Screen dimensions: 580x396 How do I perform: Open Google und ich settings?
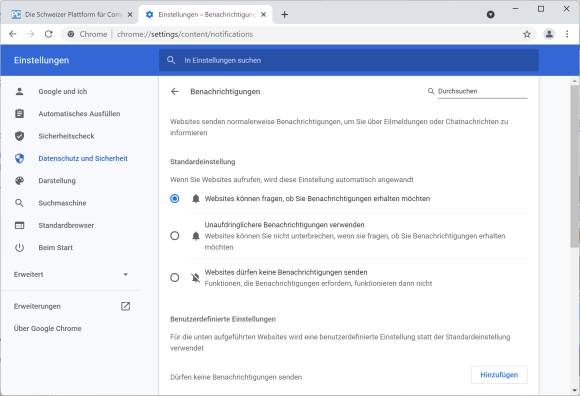click(x=63, y=91)
